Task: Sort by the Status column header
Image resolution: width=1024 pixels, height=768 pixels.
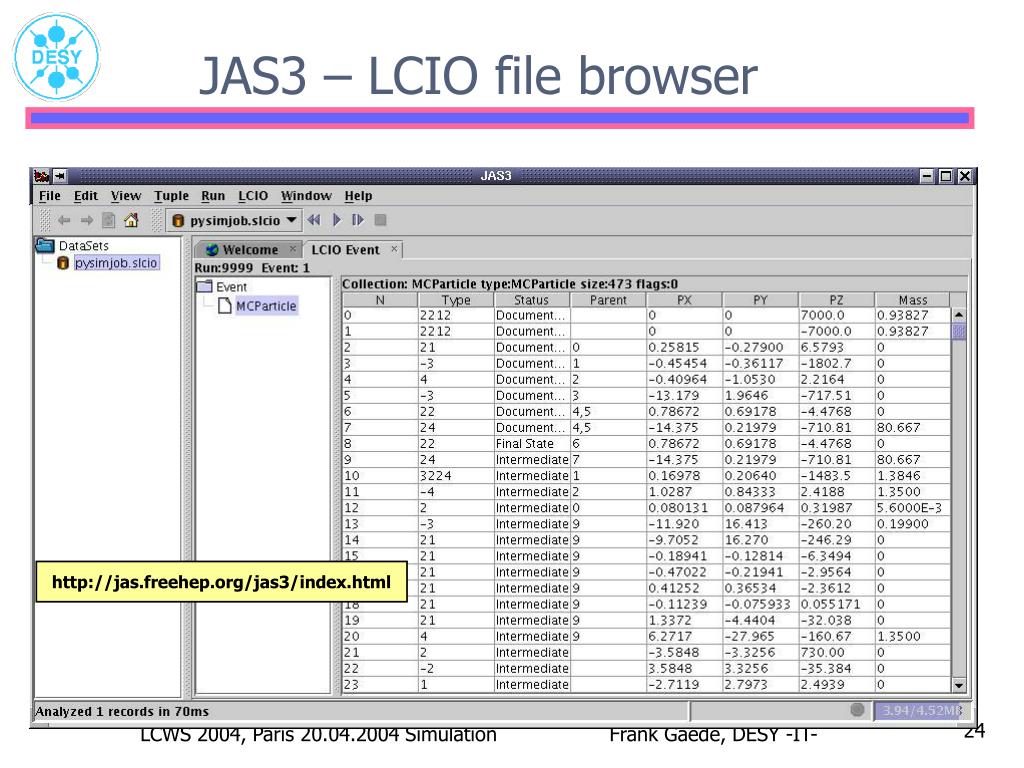Action: click(532, 300)
